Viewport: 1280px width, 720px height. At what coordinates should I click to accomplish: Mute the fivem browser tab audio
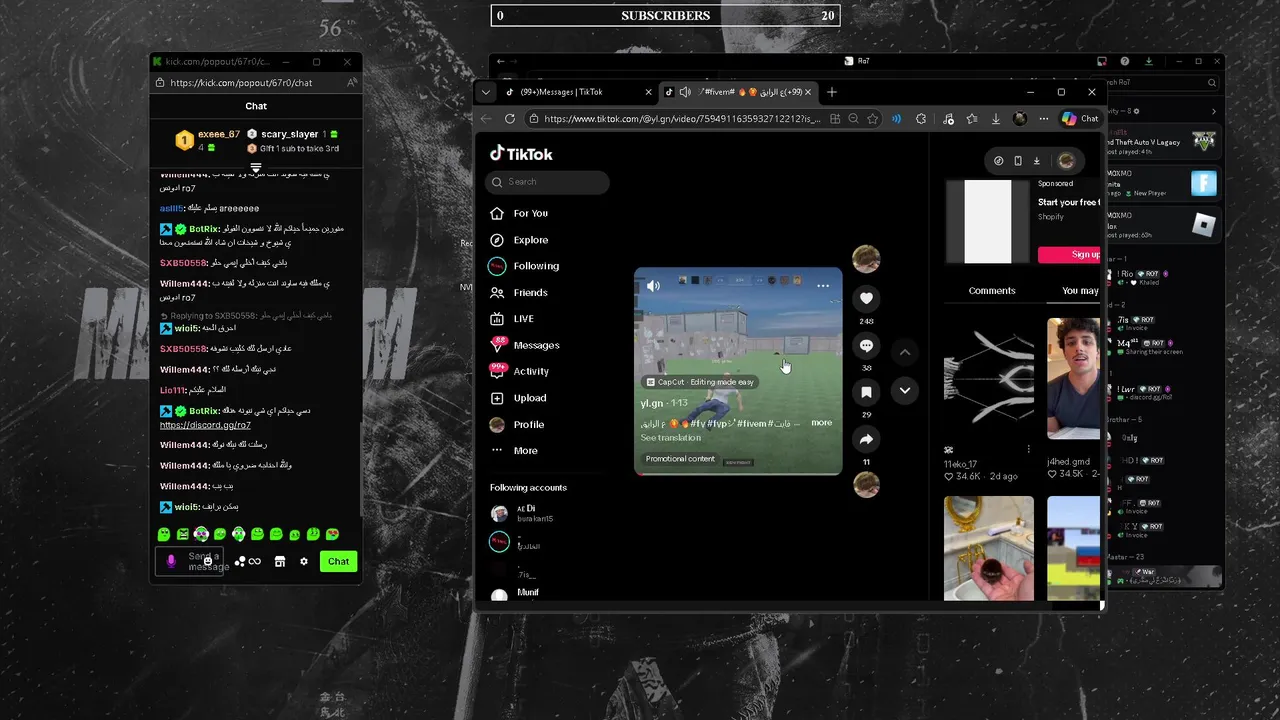coord(685,92)
